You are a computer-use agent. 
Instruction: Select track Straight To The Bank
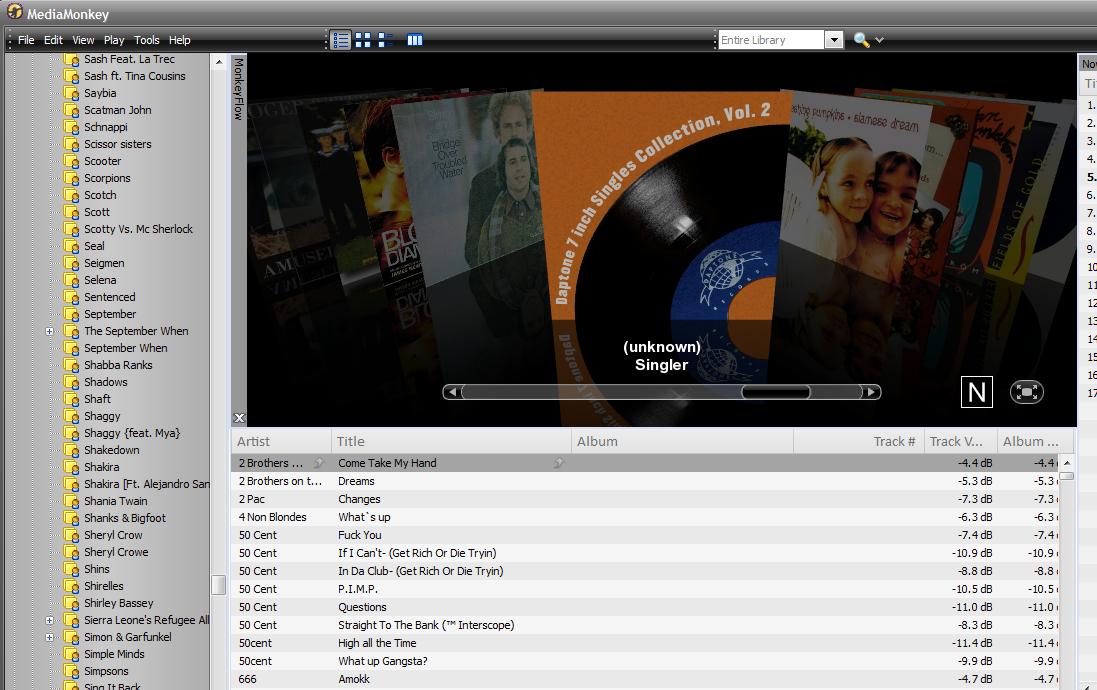425,625
